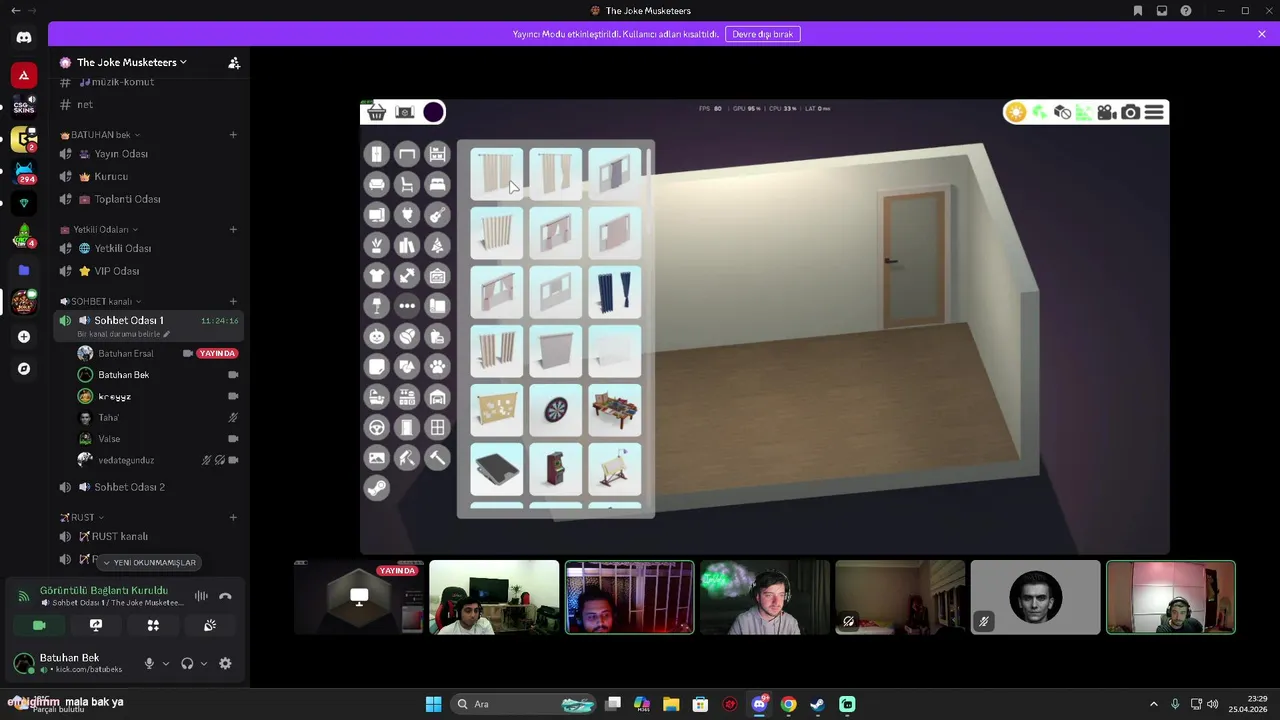Toggle the sun lighting button
1280x720 pixels.
click(1016, 112)
